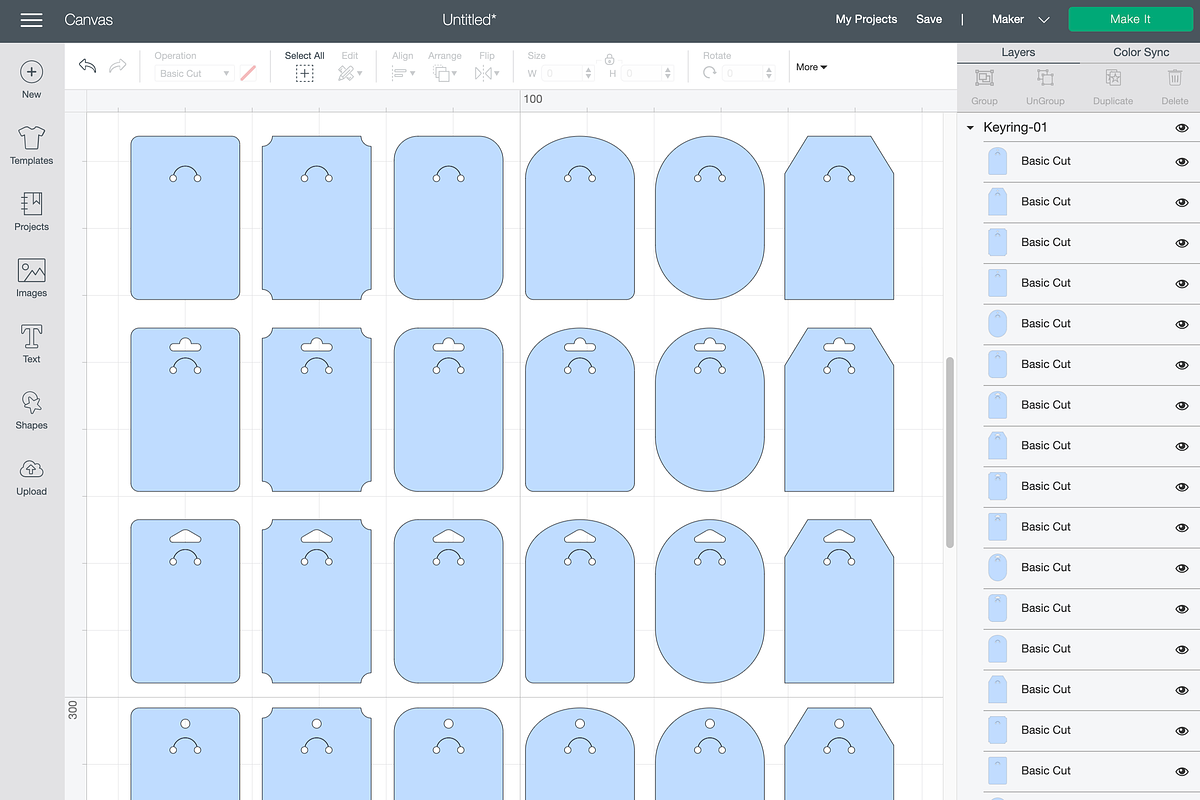Click the green Make It button
Screen dimensions: 1200x800
(1130, 19)
